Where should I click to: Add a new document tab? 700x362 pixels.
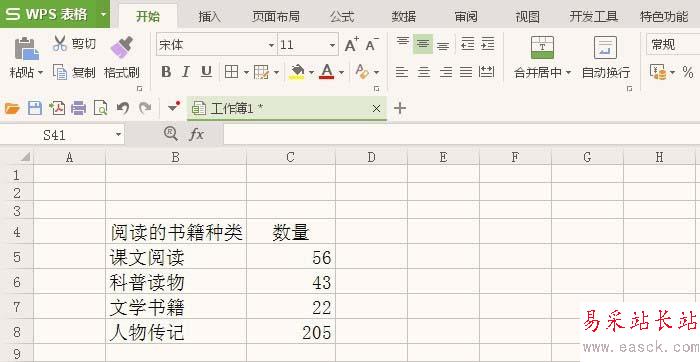tap(400, 108)
